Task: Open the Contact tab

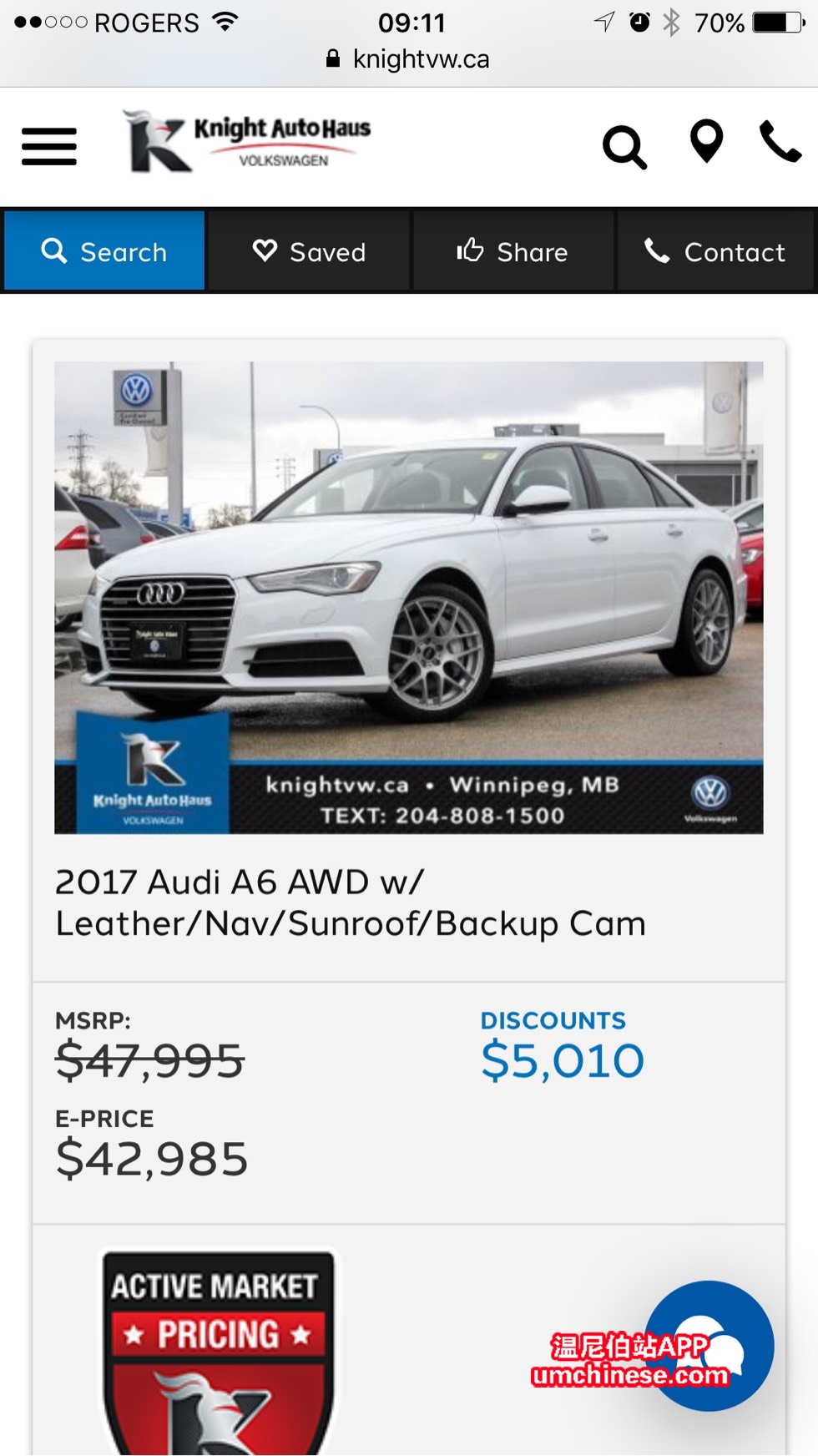Action: [715, 250]
